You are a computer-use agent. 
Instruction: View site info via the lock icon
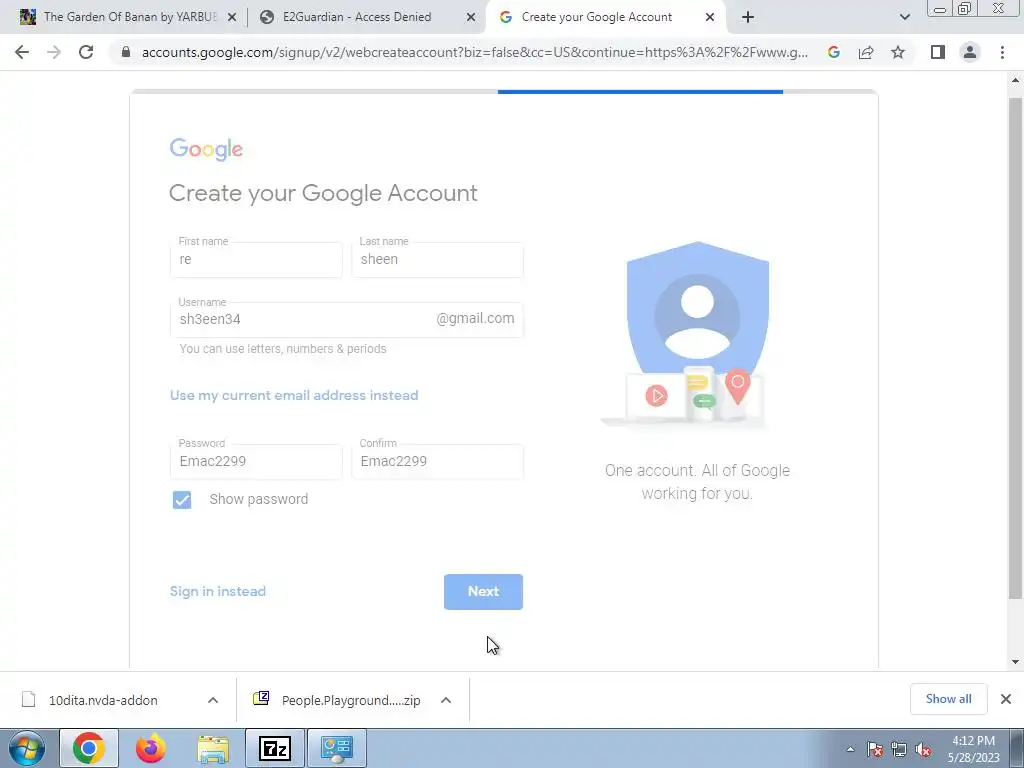tap(126, 52)
